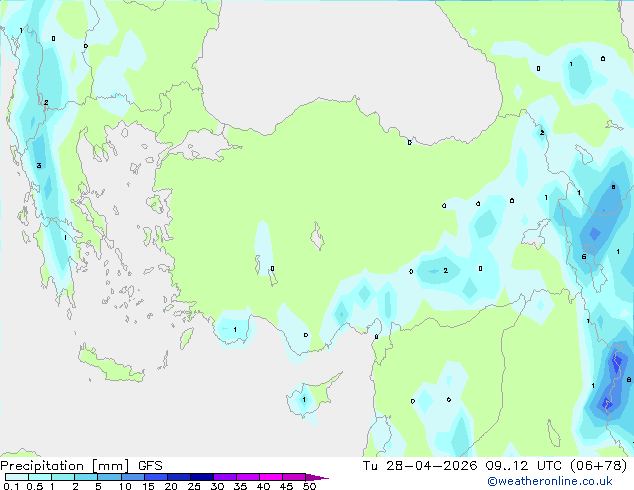Image resolution: width=634 pixels, height=490 pixels.
Task: Click the '28-04-2026' date text
Action: click(x=431, y=466)
